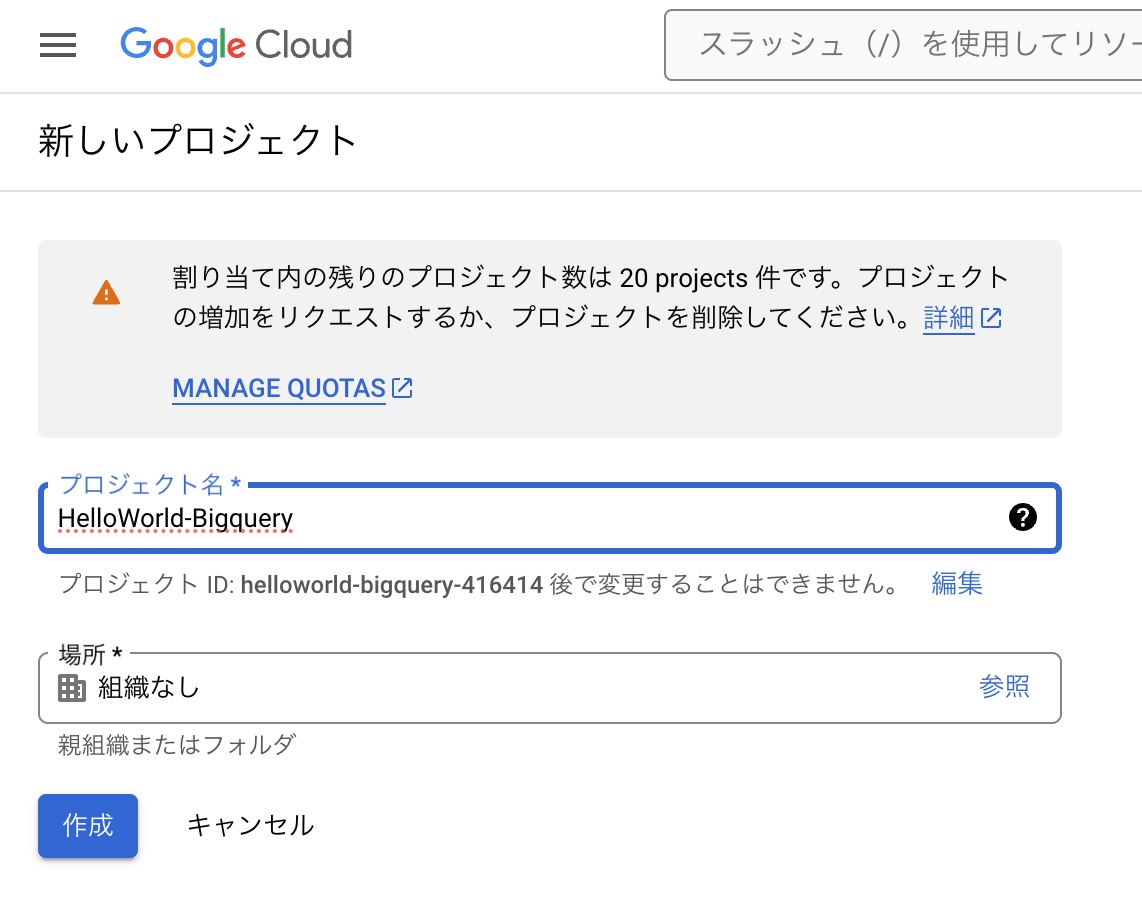
Task: Click the Google Cloud logo
Action: 236,45
